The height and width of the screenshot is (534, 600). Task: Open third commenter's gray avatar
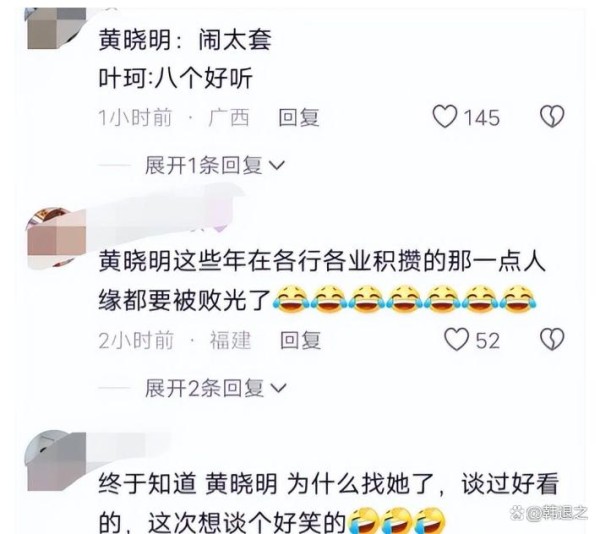(x=57, y=461)
